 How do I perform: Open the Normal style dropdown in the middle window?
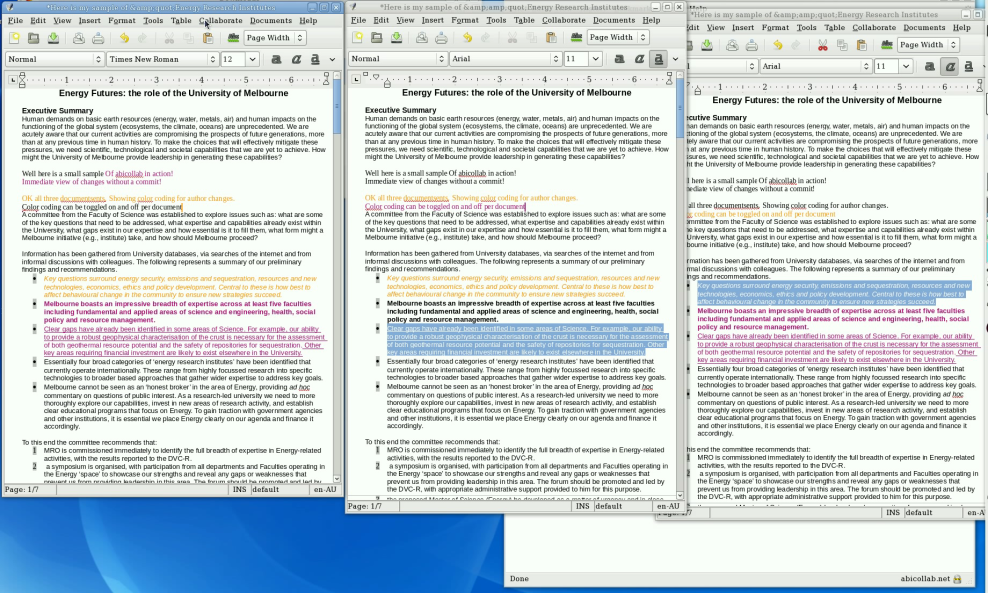pos(398,59)
